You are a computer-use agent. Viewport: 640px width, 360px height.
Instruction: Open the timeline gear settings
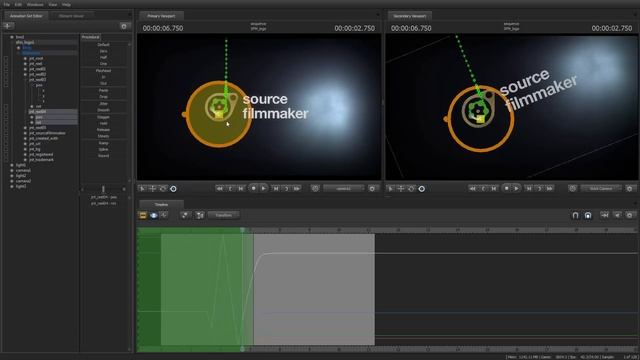tap(629, 215)
